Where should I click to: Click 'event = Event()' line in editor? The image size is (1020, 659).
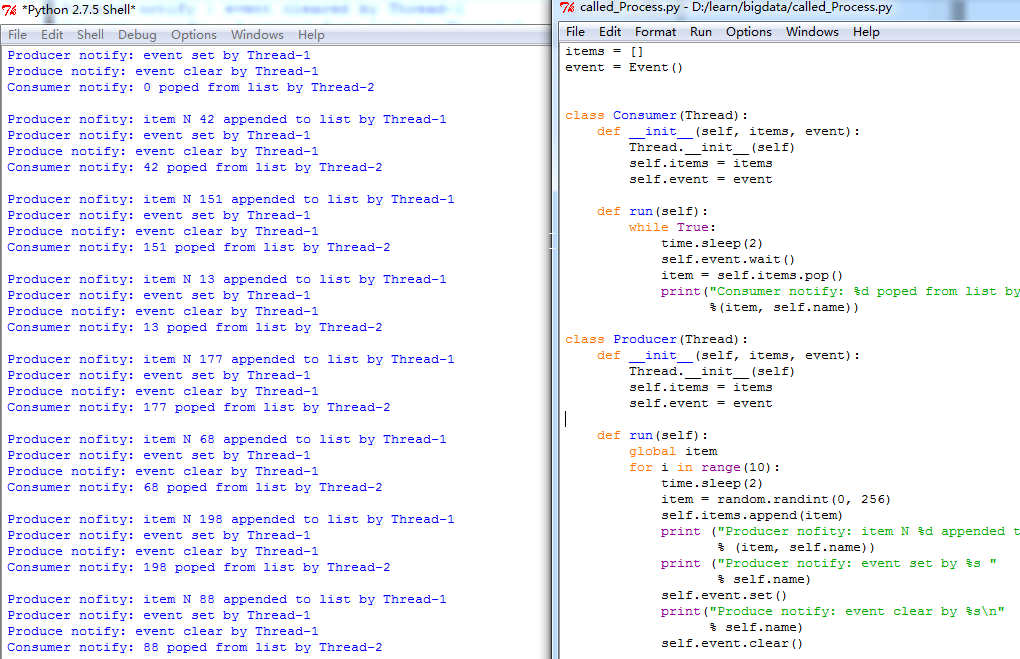click(x=624, y=67)
